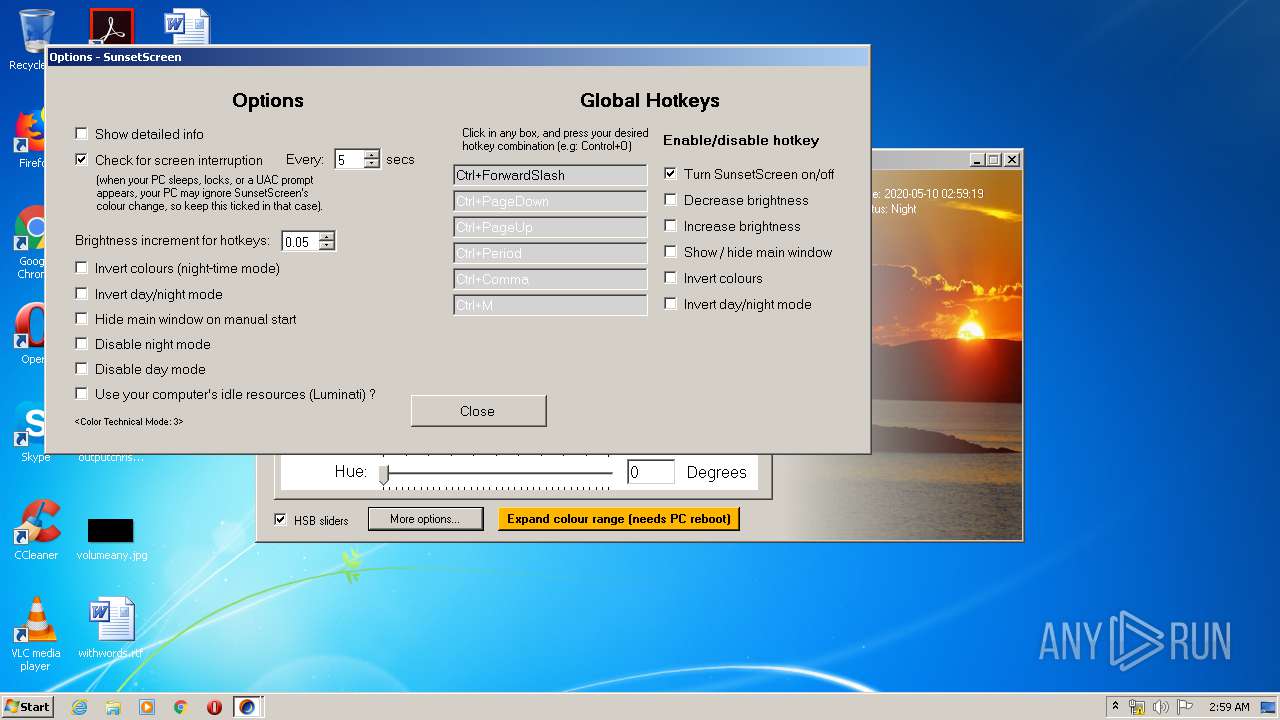Increase brightness increment spinner value

pos(326,237)
